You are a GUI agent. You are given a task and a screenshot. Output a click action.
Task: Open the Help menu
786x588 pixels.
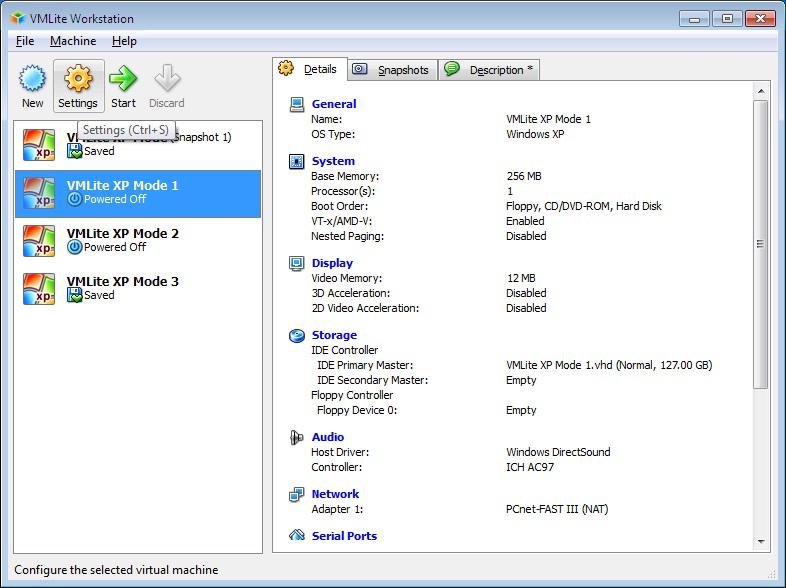tap(124, 41)
